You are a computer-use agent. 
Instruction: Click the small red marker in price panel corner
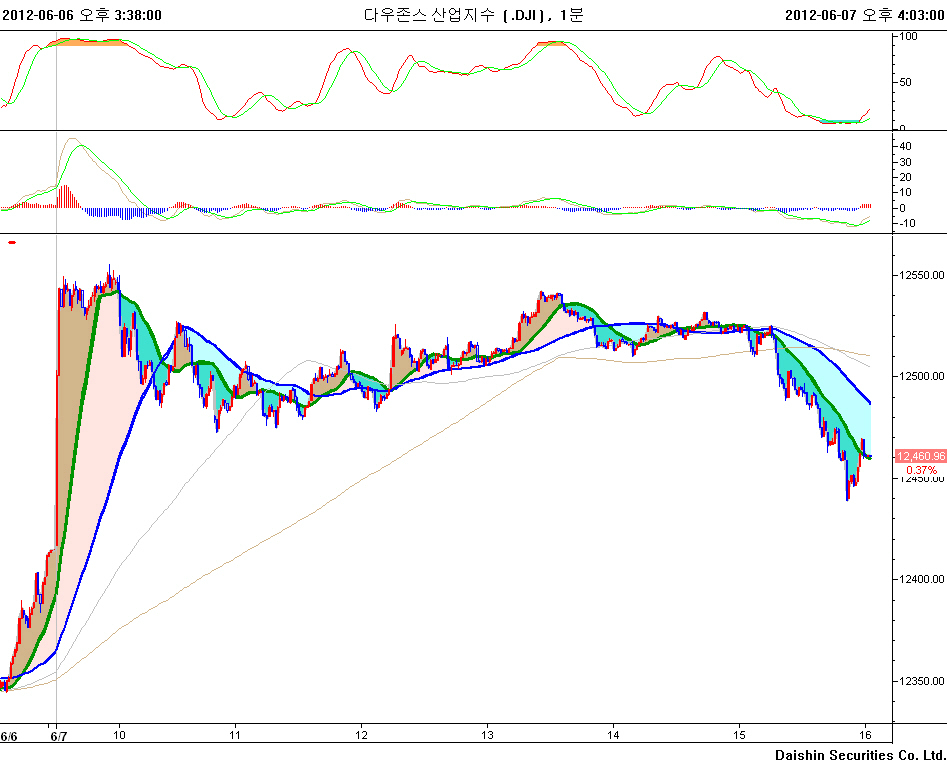[12, 242]
